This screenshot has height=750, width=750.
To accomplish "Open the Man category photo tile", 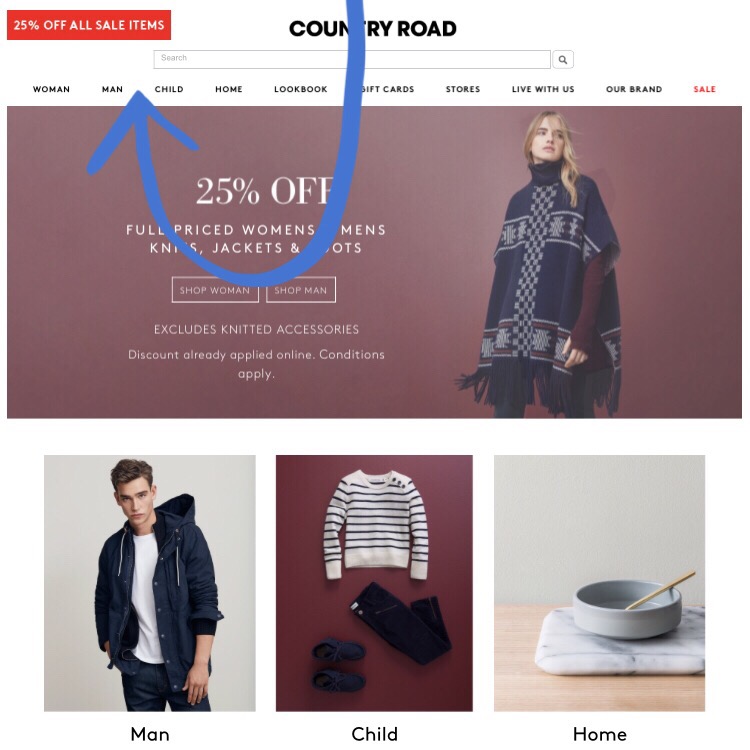I will [x=150, y=583].
